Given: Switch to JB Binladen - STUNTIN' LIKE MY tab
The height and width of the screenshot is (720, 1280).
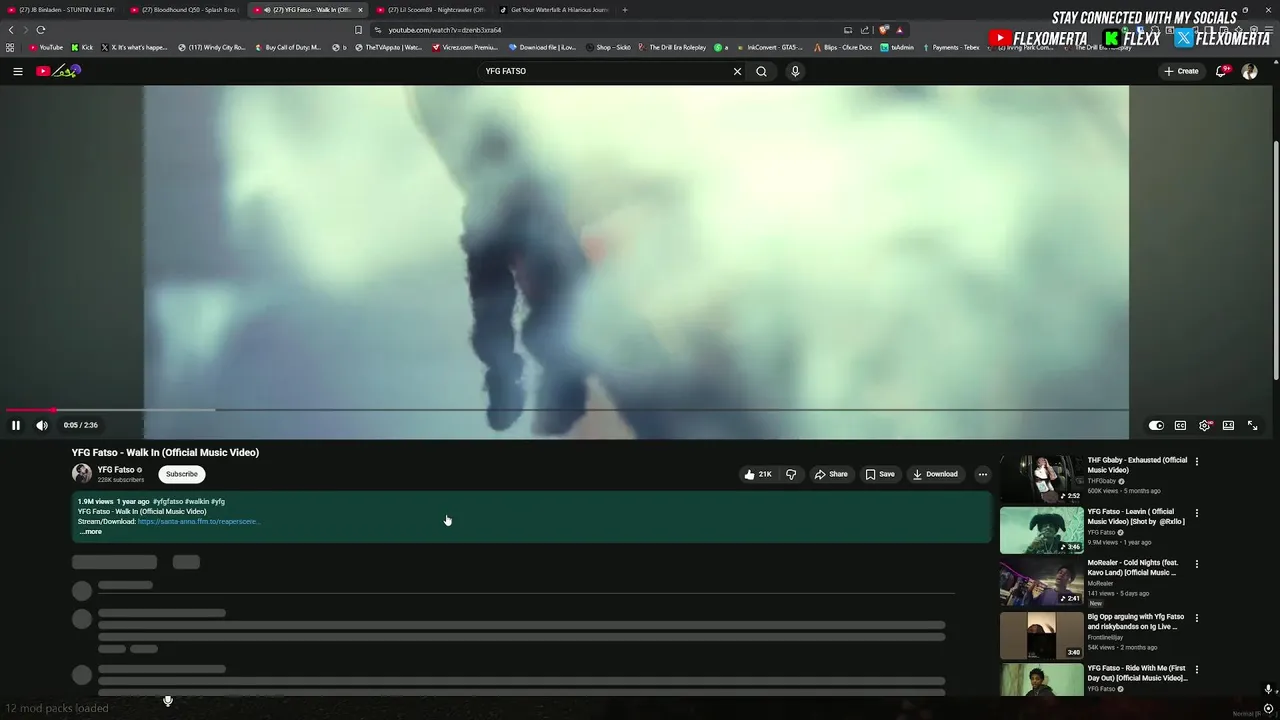Looking at the screenshot, I should 62,10.
